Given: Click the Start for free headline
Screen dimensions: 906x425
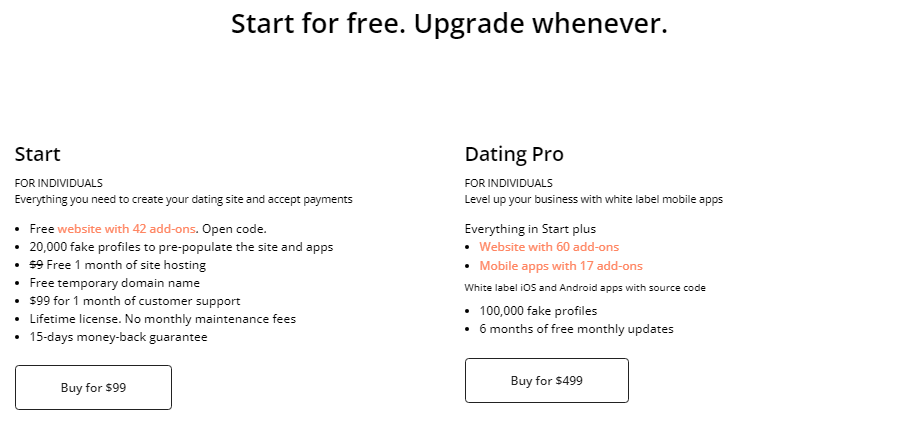Looking at the screenshot, I should (450, 24).
